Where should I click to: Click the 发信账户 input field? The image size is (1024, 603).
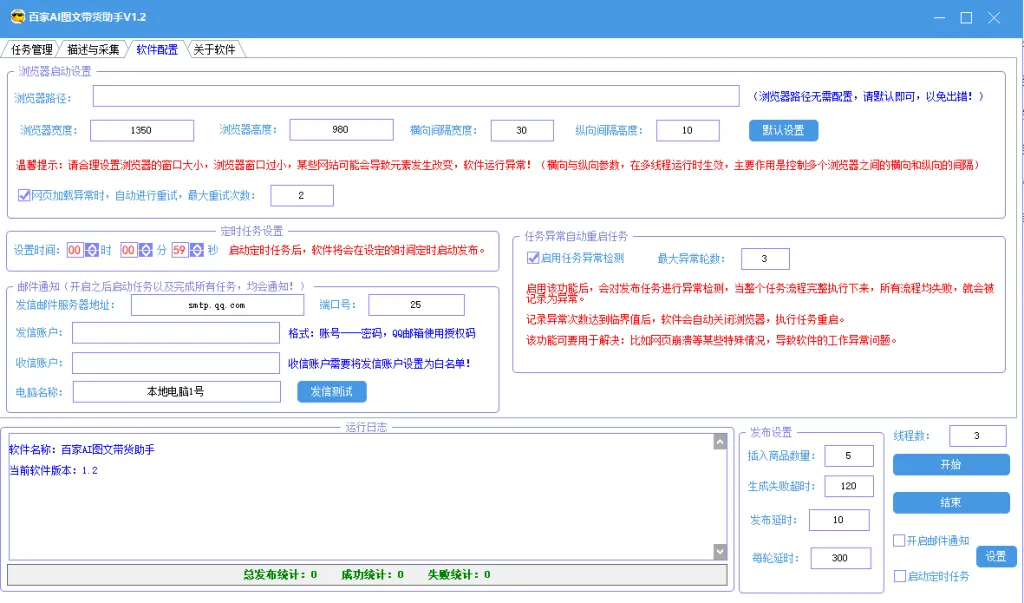pos(176,333)
